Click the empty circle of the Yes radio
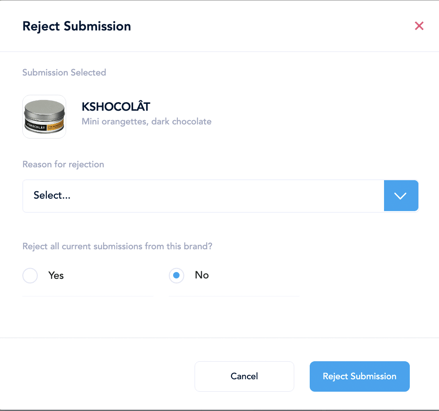 [30, 276]
